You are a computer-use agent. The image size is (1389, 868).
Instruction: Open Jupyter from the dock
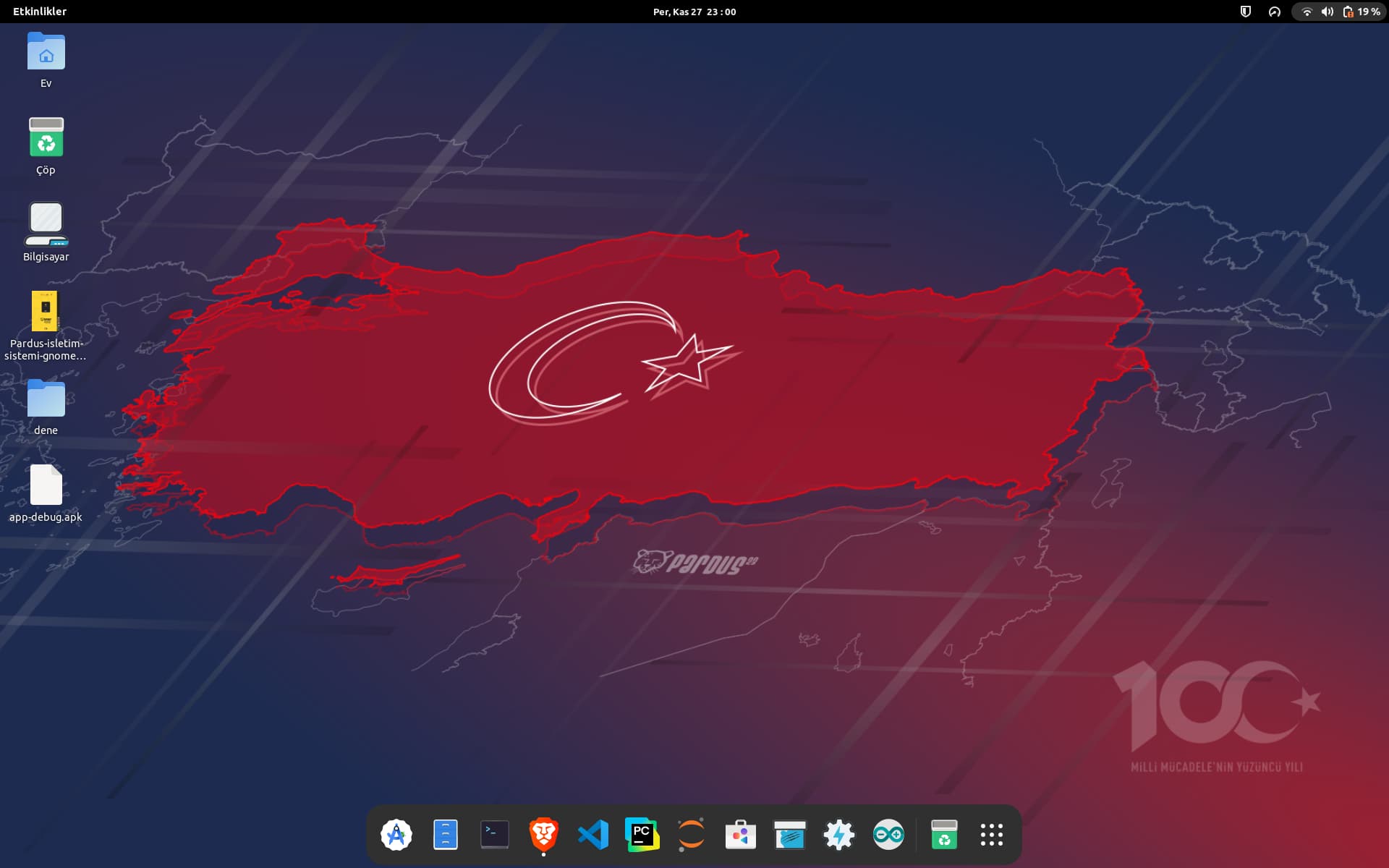click(692, 835)
